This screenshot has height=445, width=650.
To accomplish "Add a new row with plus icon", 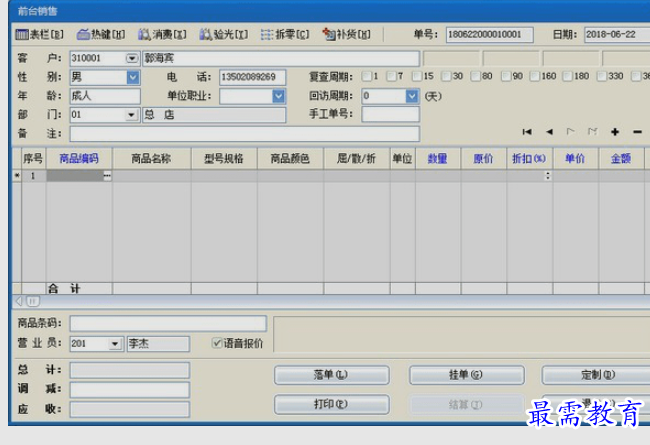I will [615, 132].
